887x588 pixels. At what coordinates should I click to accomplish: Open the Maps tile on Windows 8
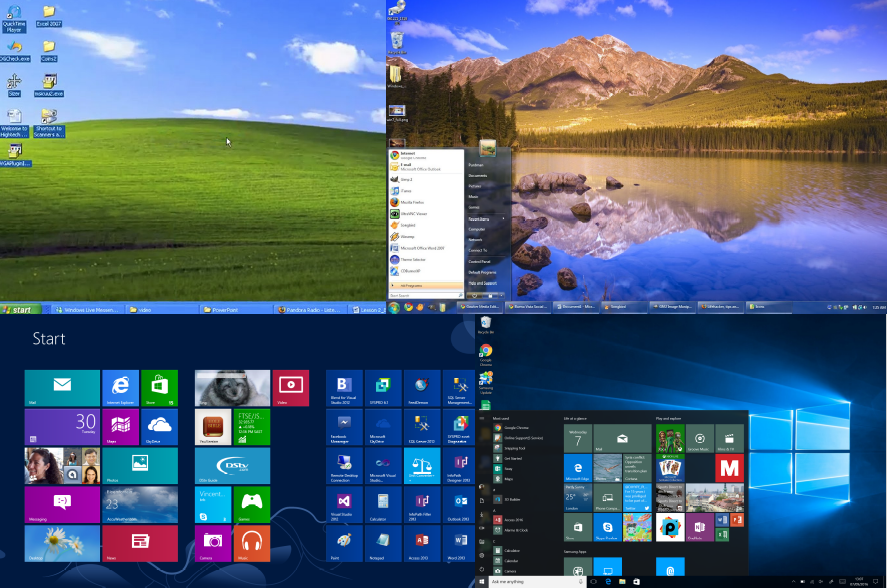(x=120, y=427)
